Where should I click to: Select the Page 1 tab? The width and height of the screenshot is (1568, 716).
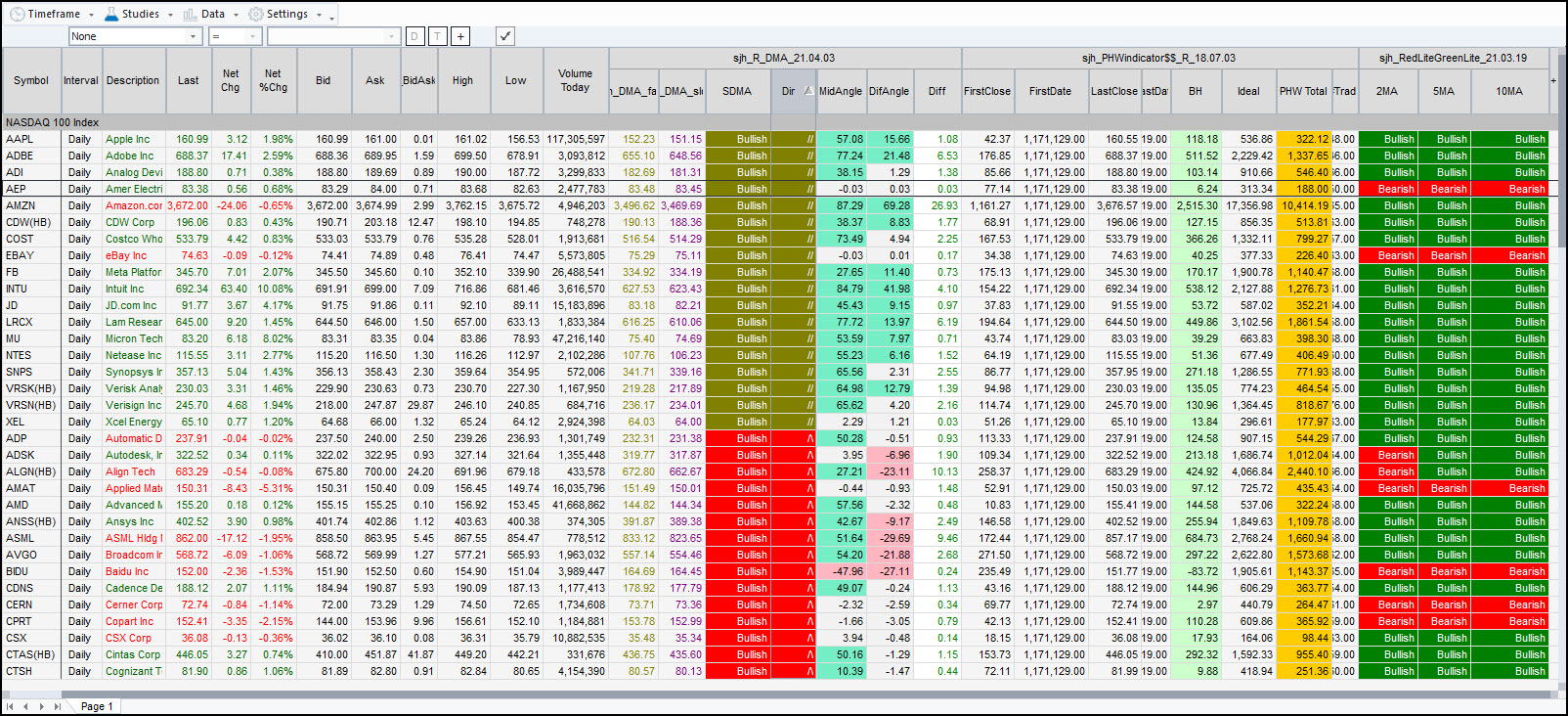(x=97, y=706)
